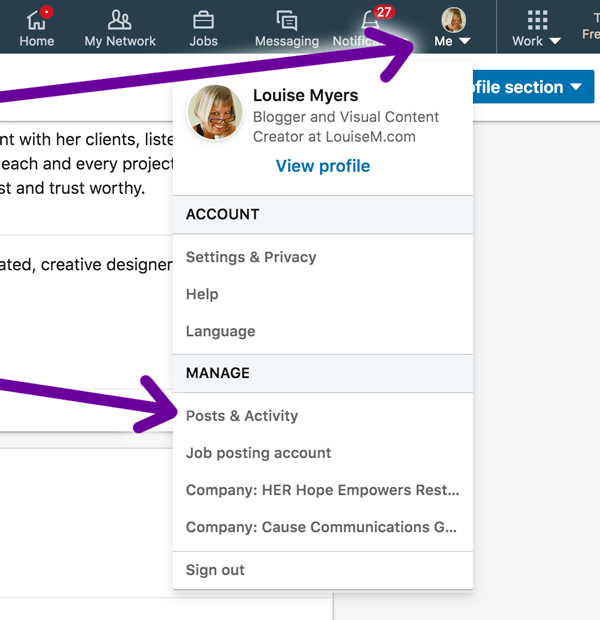Click the MANAGE section header
Image resolution: width=600 pixels, height=620 pixels.
click(323, 373)
